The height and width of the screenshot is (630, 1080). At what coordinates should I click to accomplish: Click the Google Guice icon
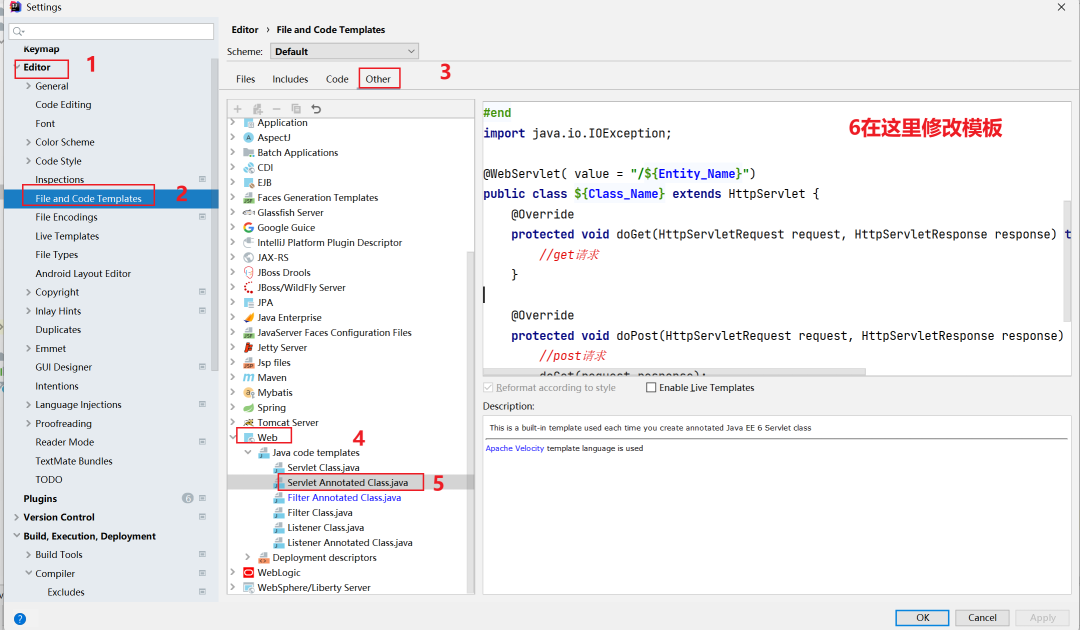pyautogui.click(x=248, y=228)
